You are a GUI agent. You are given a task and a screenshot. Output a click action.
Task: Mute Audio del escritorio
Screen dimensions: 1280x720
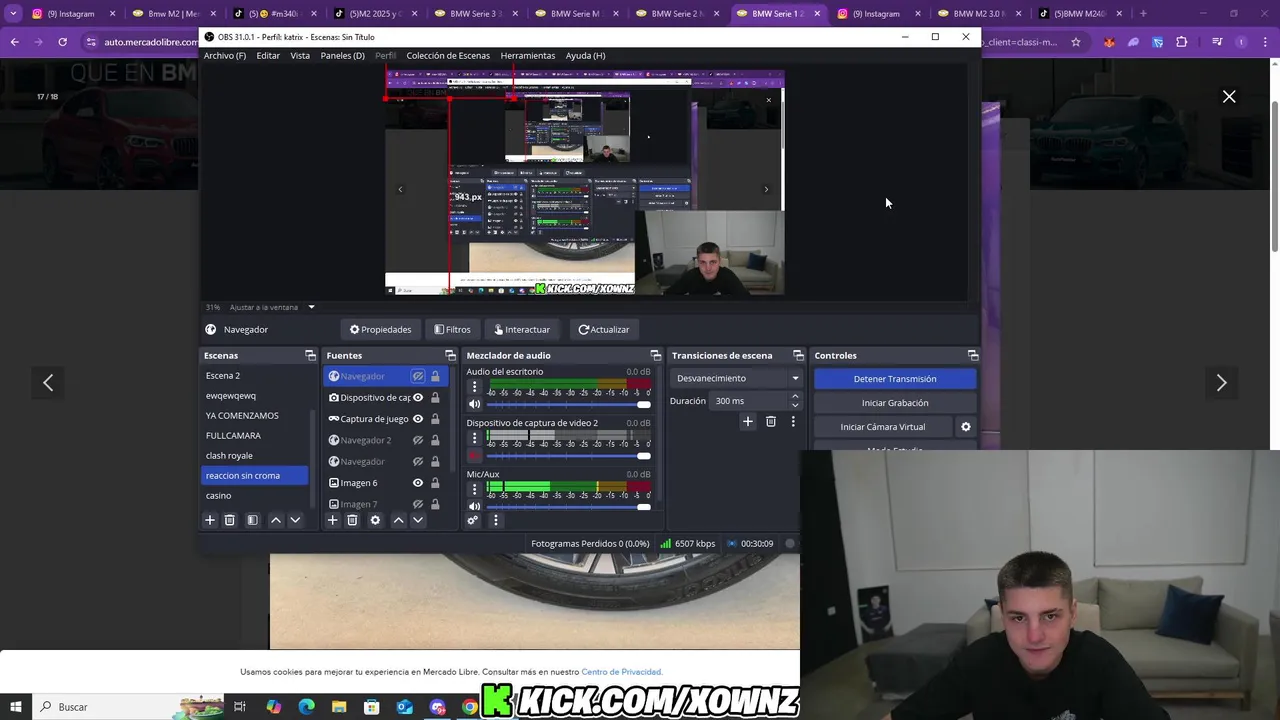475,405
